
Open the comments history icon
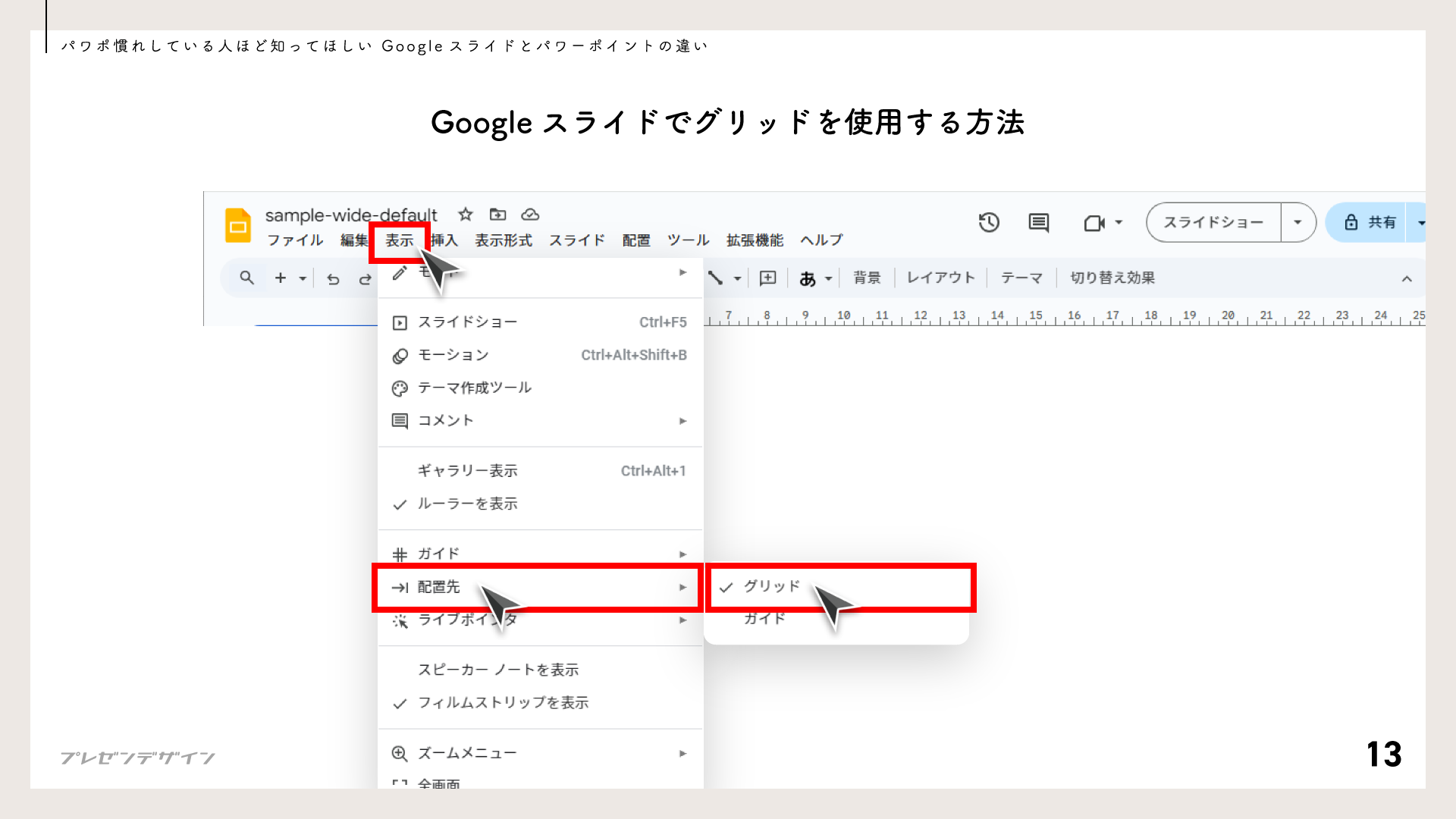pyautogui.click(x=1038, y=222)
